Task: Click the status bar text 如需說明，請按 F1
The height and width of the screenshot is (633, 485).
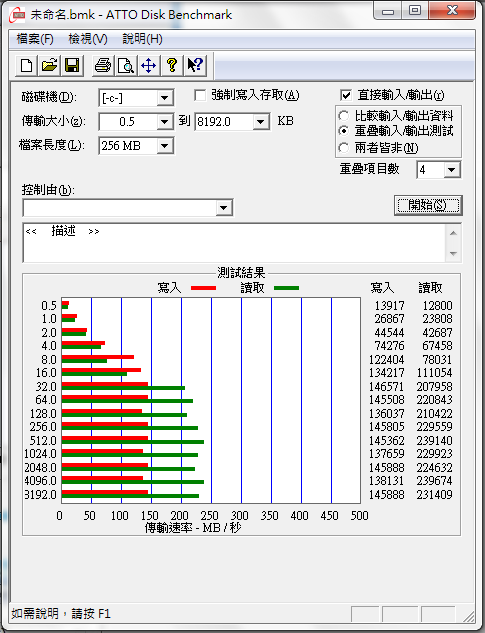Action: tap(61, 614)
